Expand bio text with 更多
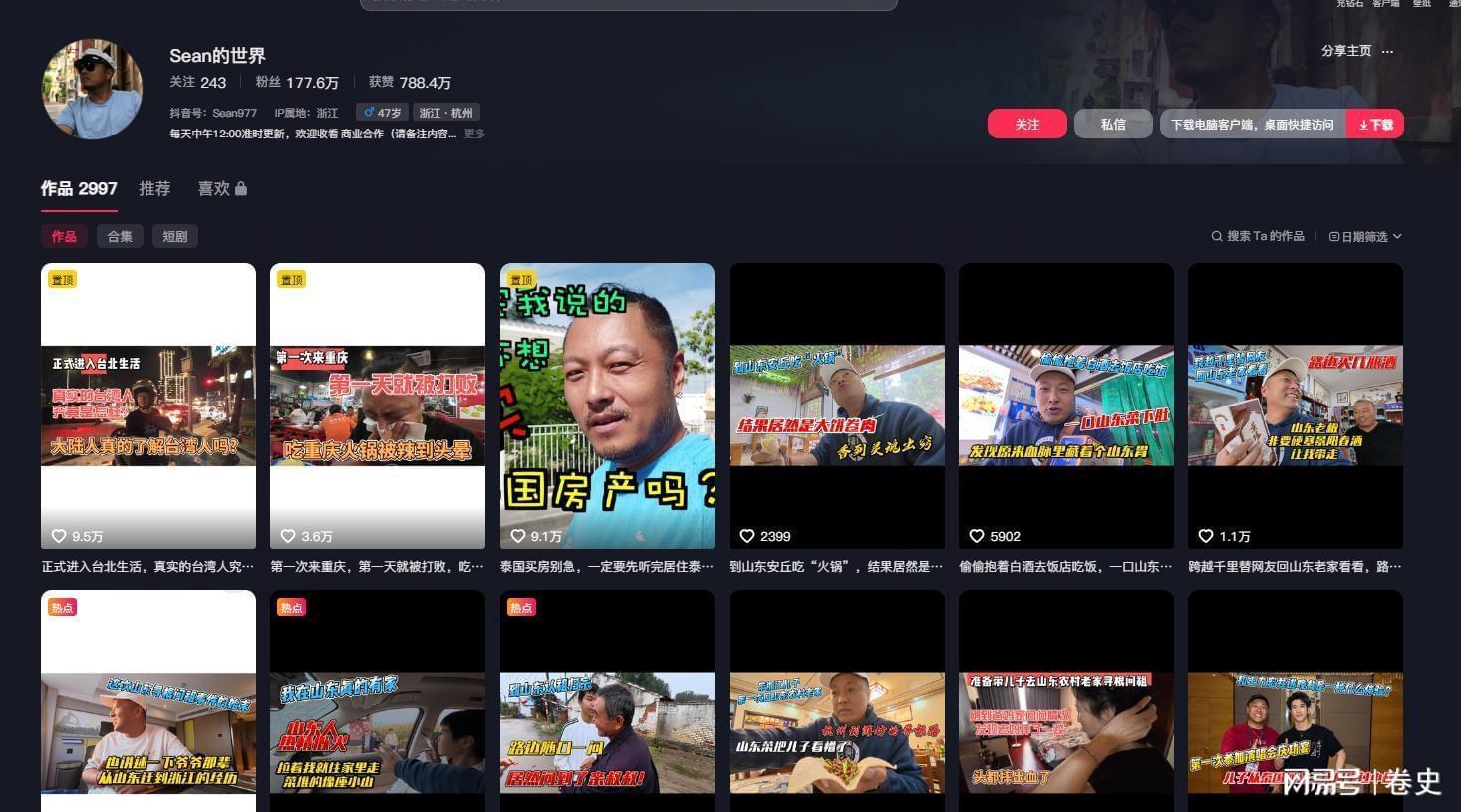The width and height of the screenshot is (1461, 812). click(x=474, y=134)
